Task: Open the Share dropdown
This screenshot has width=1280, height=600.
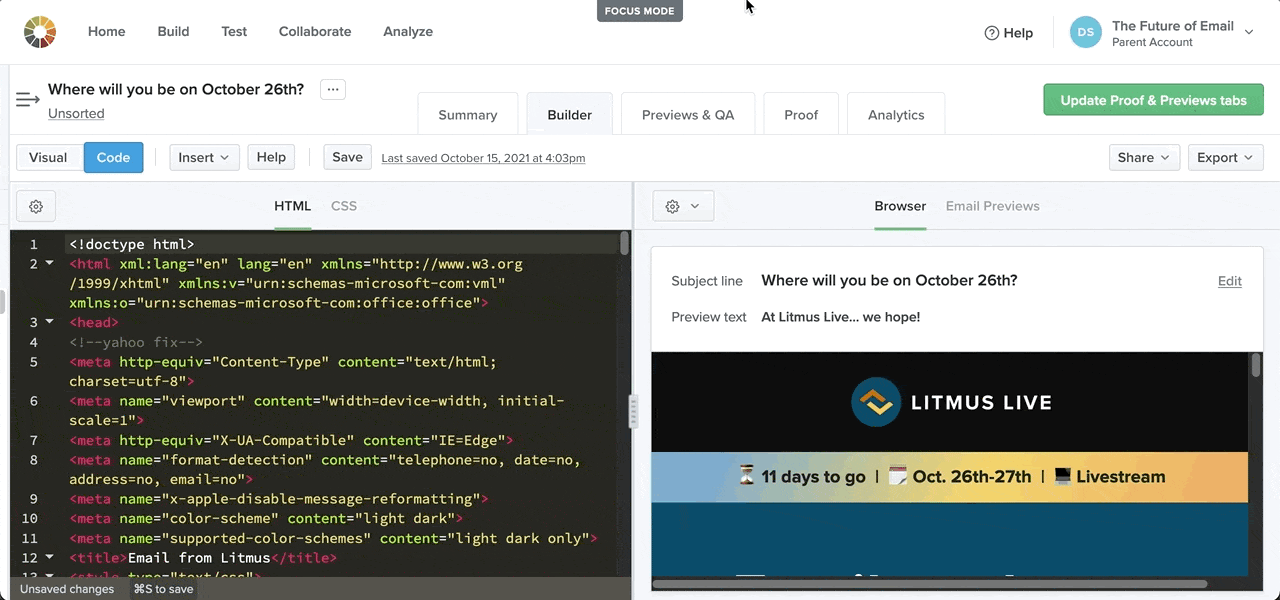Action: click(x=1144, y=157)
